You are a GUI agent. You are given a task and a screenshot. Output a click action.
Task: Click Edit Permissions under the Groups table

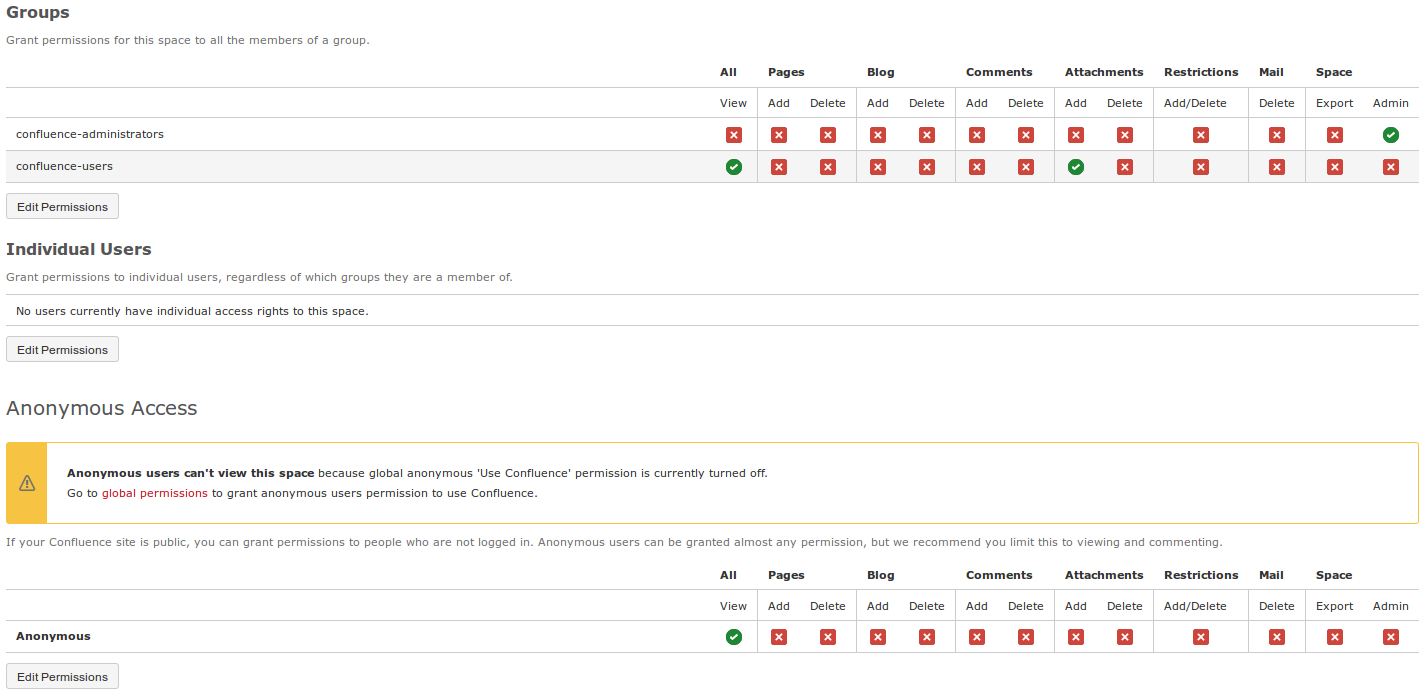[x=62, y=206]
